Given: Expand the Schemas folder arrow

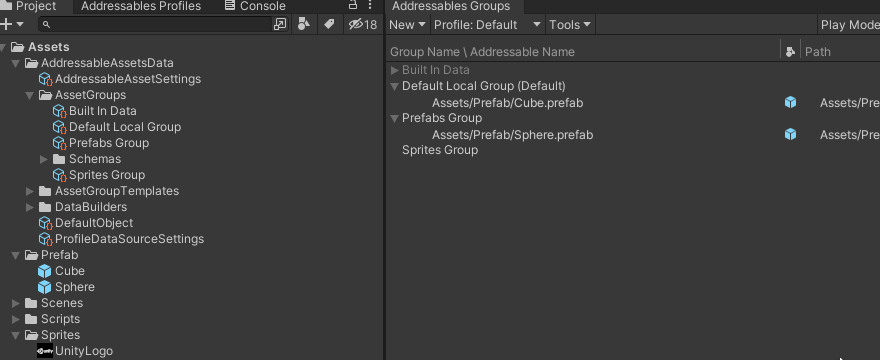Looking at the screenshot, I should click(44, 160).
